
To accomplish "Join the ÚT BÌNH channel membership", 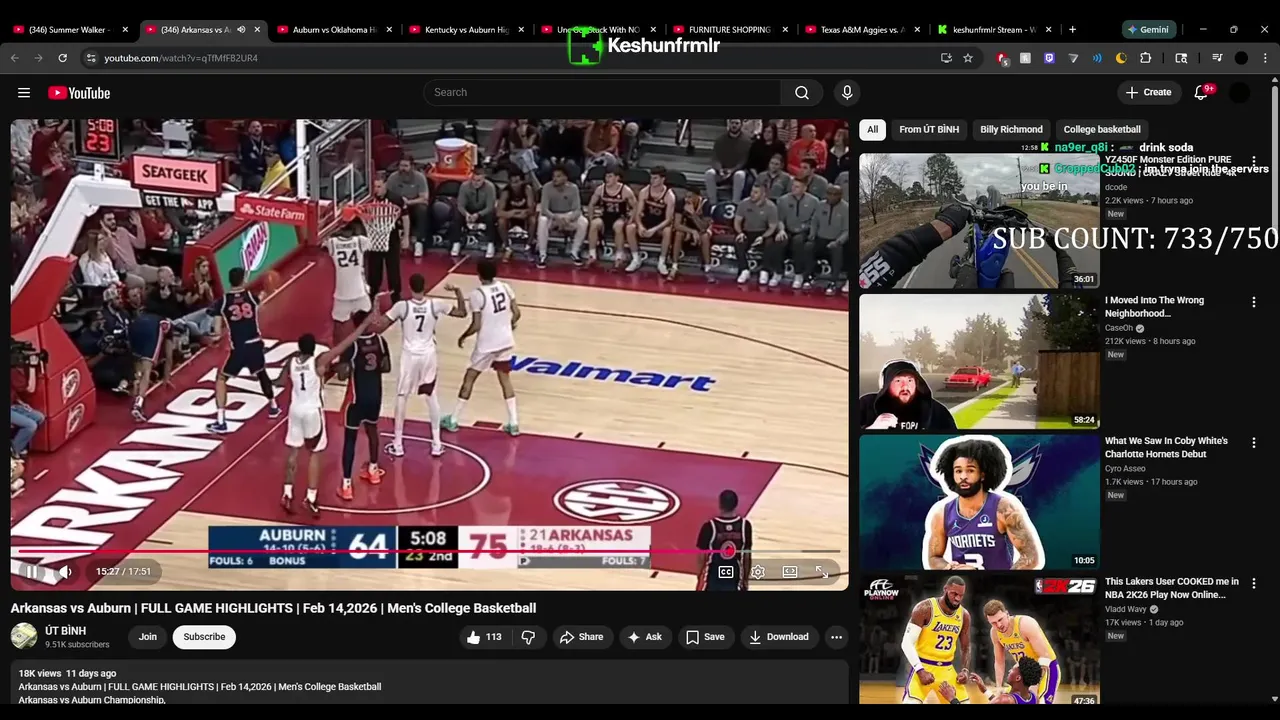I will click(148, 637).
